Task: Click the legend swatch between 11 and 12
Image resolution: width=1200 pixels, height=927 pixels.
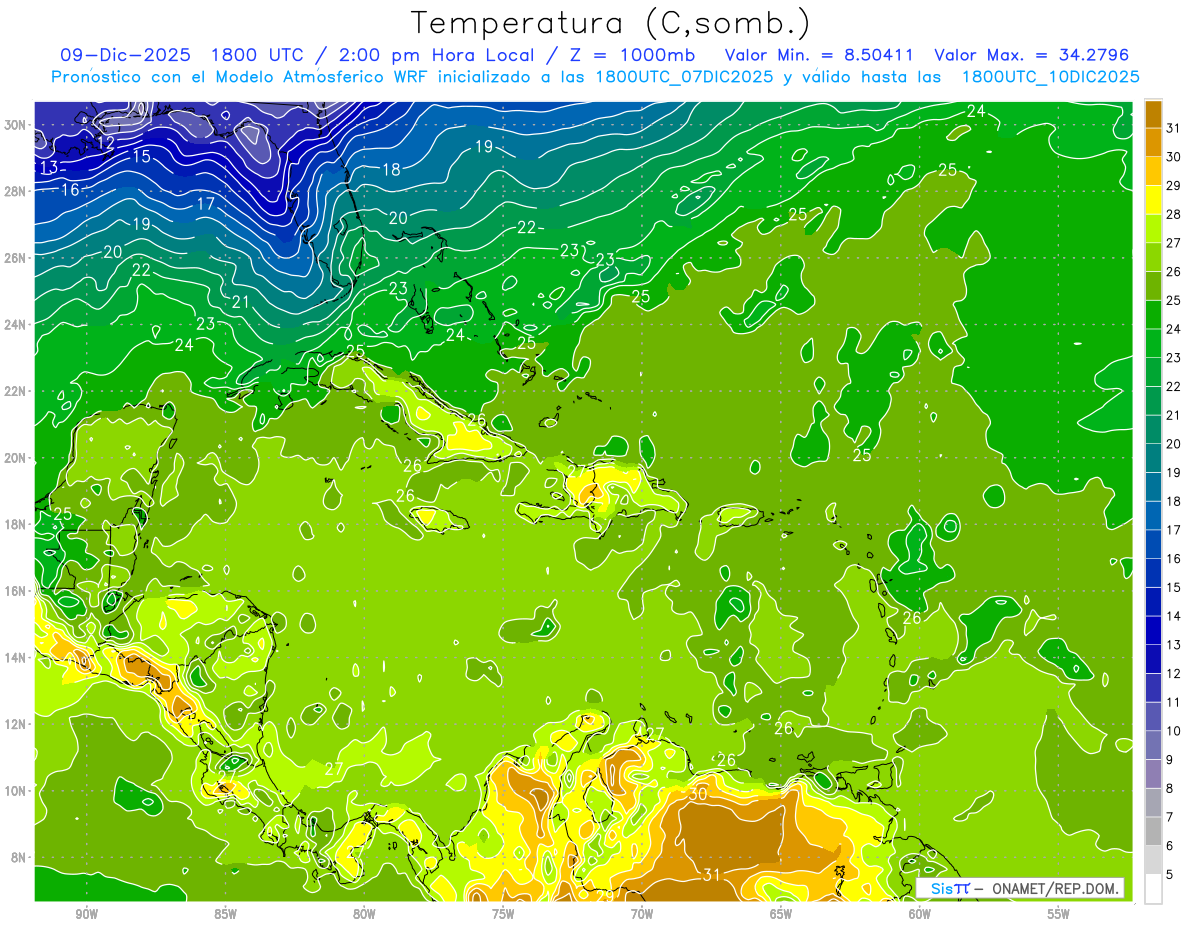Action: tap(1153, 688)
